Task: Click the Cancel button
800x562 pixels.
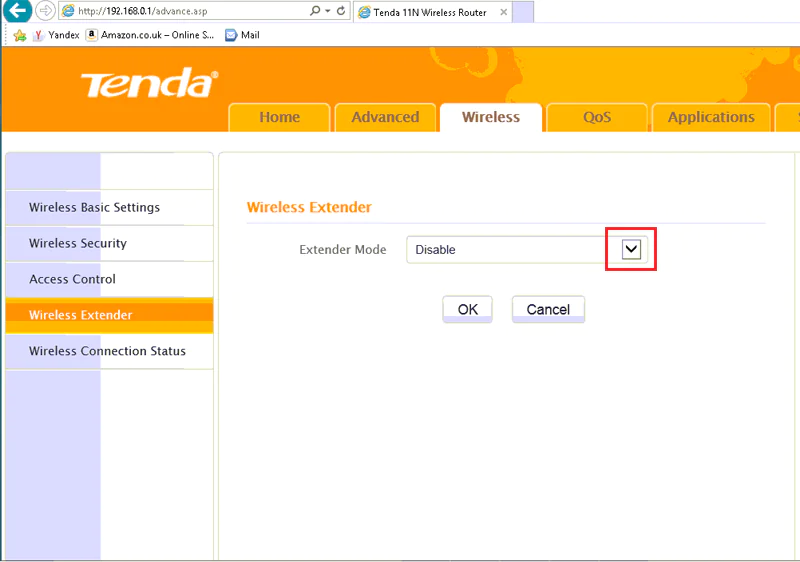Action: pos(548,310)
